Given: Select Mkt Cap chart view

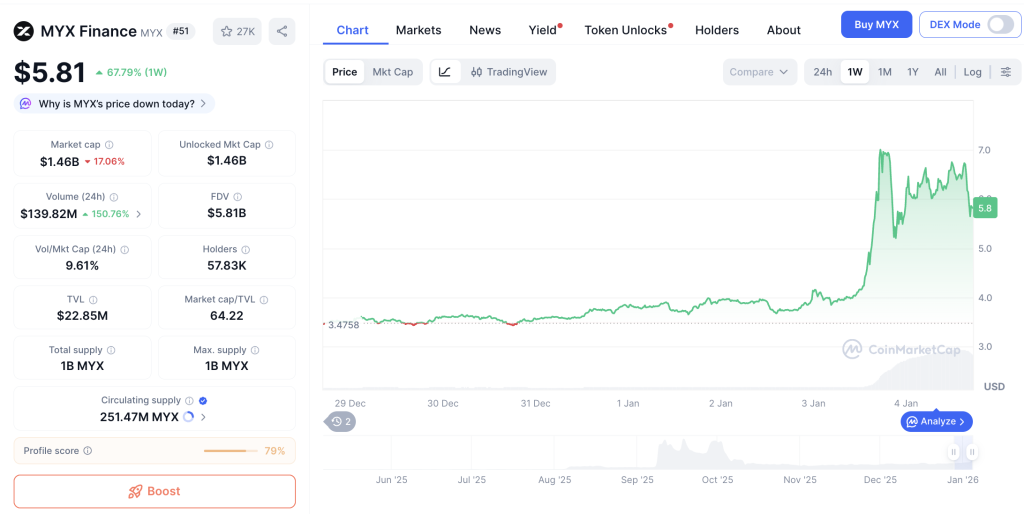Looking at the screenshot, I should coord(392,72).
